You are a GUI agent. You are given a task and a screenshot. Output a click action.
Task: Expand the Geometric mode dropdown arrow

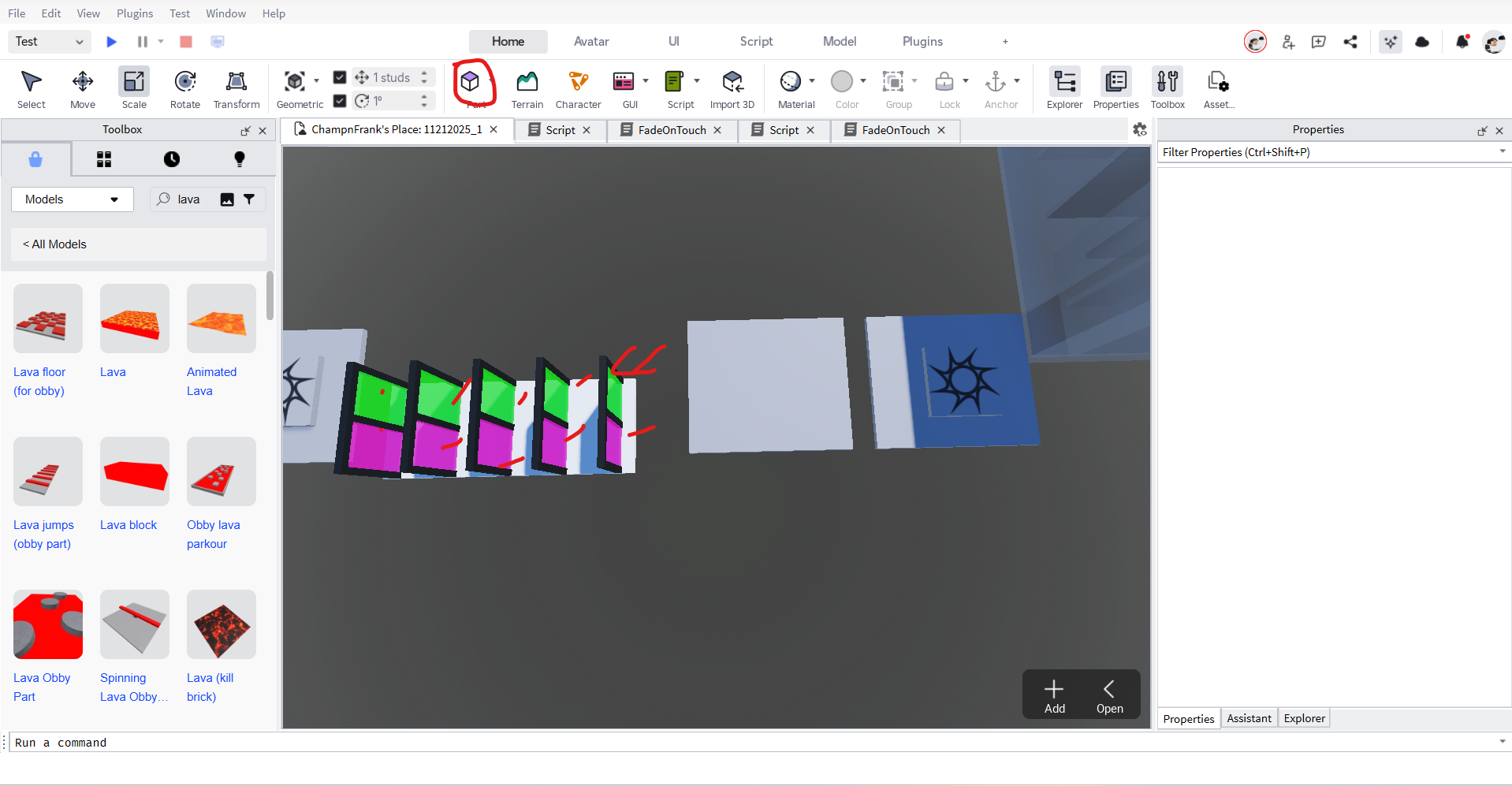click(x=316, y=81)
